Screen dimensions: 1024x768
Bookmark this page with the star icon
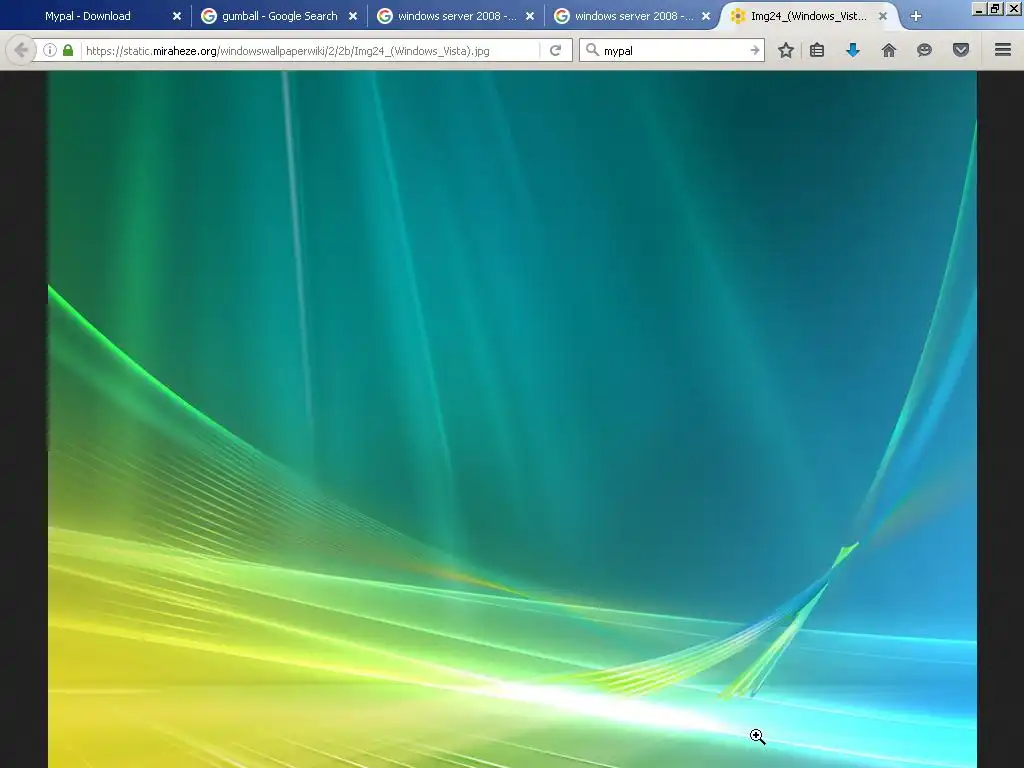pyautogui.click(x=786, y=50)
